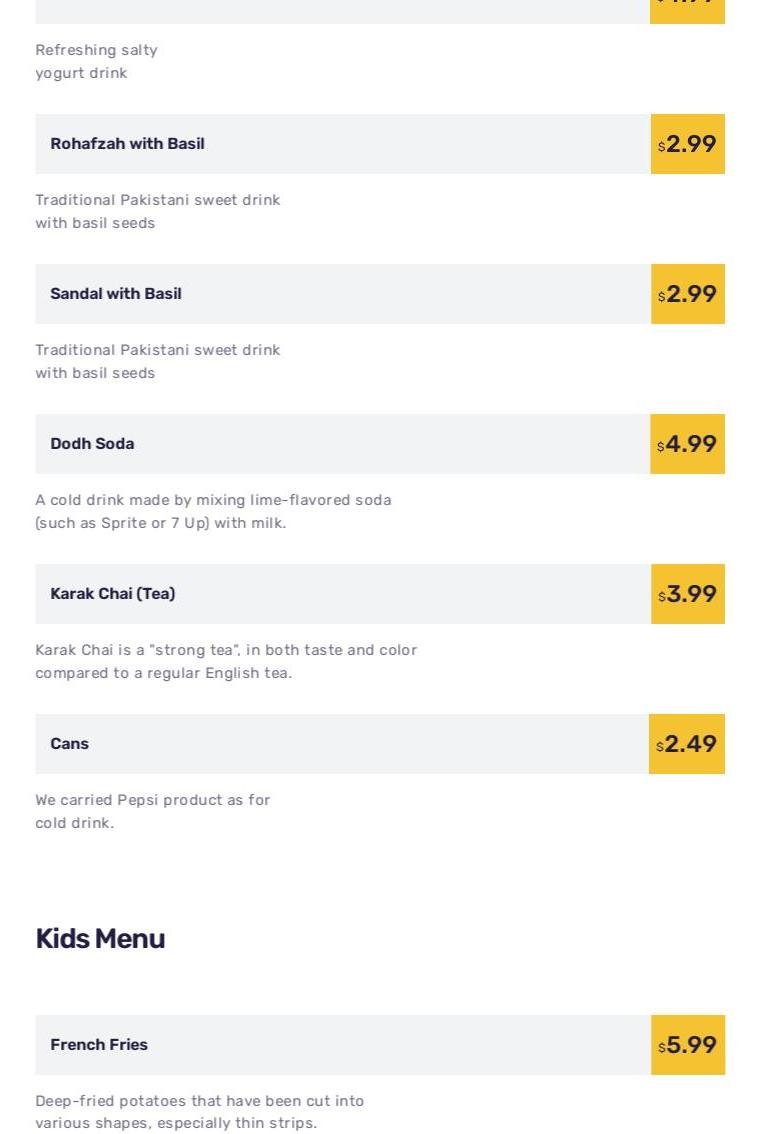770x1134 pixels.
Task: Tap the $4.99 price tag for Dodh Soda
Action: [x=688, y=444]
